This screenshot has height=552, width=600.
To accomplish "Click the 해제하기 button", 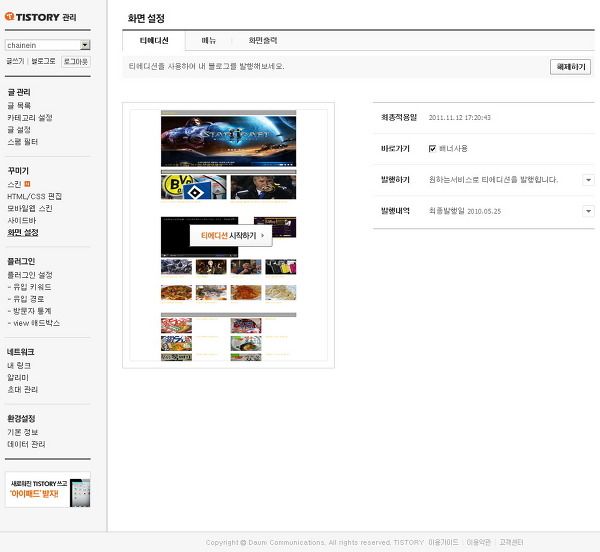I will [571, 67].
